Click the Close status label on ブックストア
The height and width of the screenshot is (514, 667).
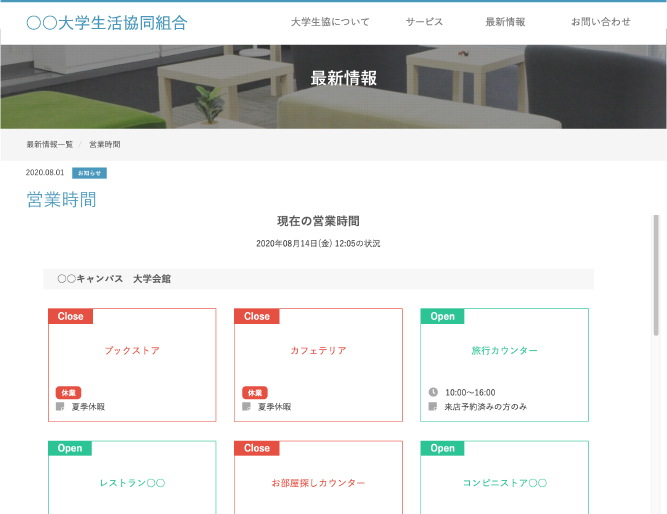[x=71, y=316]
